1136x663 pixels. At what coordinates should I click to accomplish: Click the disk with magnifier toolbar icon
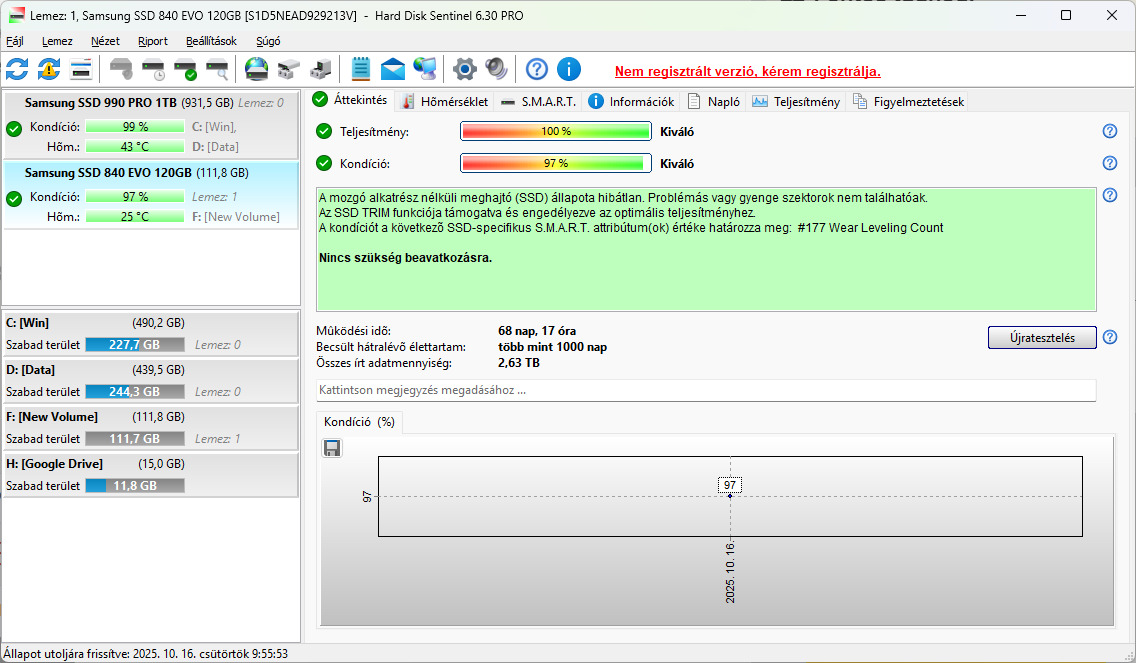pyautogui.click(x=217, y=70)
